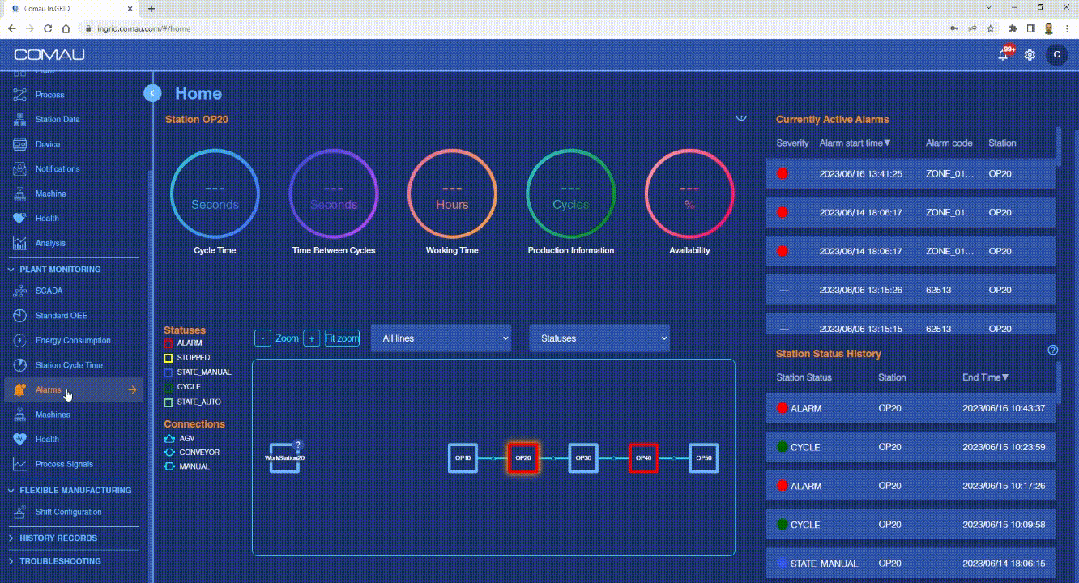Open Energy Consumption in the sidebar
This screenshot has width=1079, height=583.
(73, 340)
